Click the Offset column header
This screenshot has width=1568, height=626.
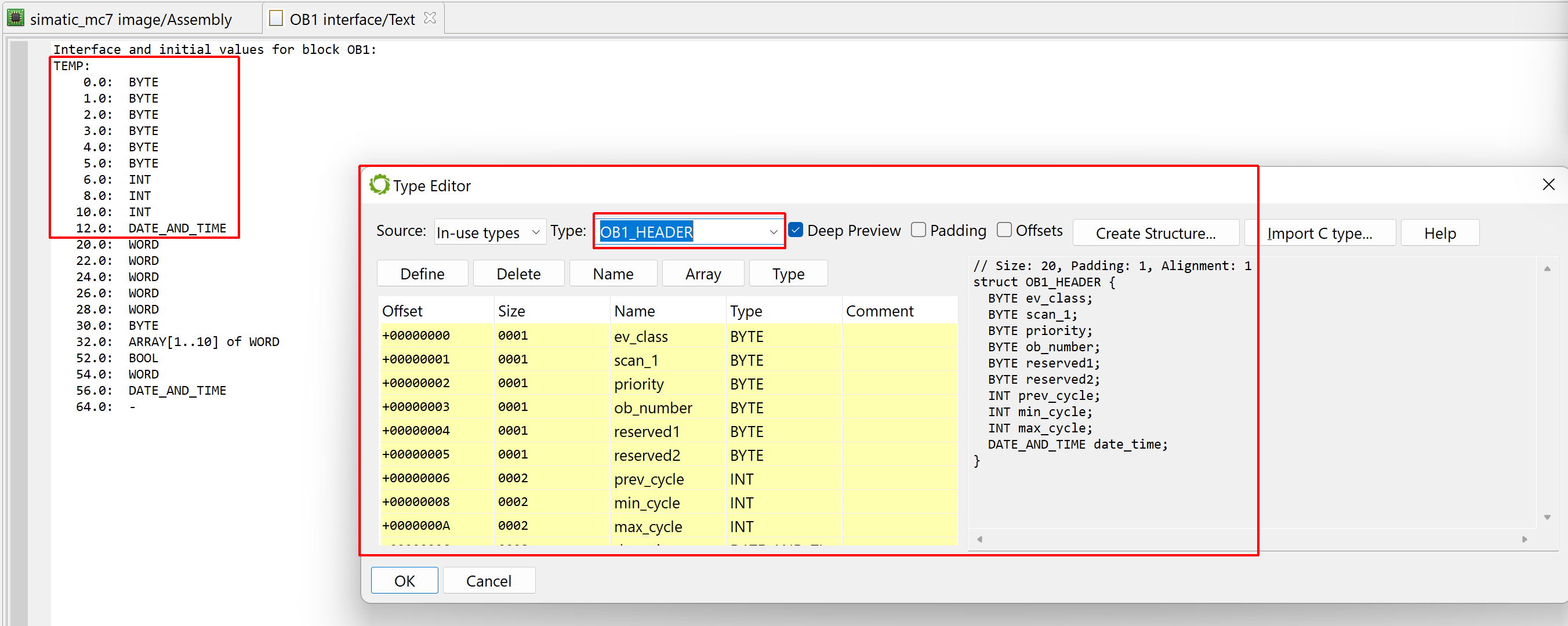[436, 311]
